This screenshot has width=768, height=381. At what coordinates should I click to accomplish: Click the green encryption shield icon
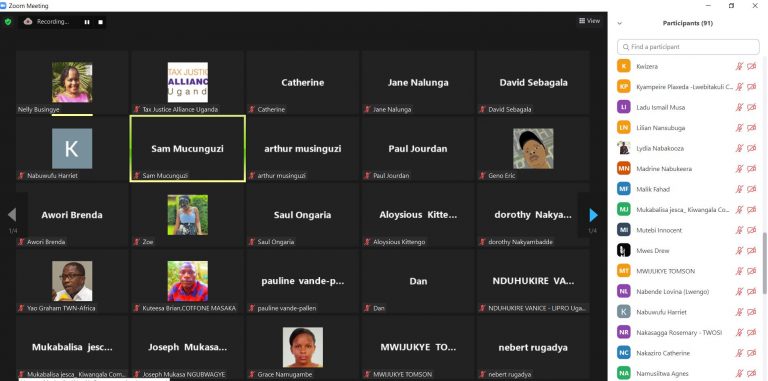[8, 22]
